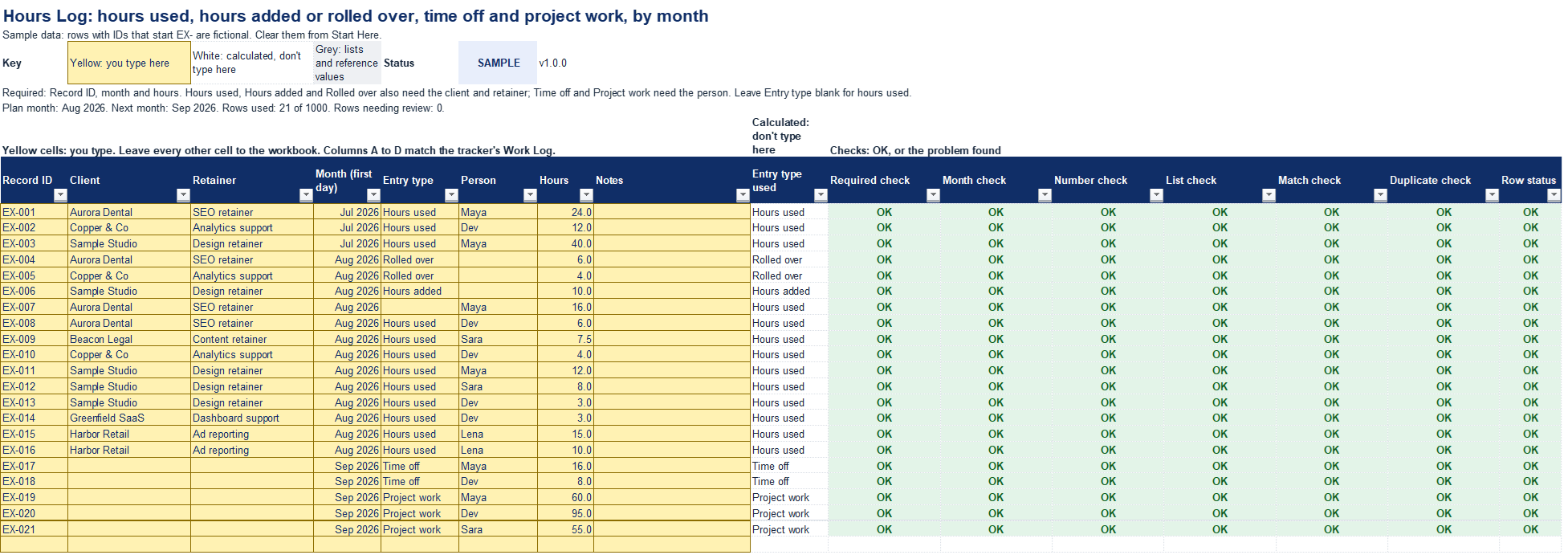
Task: Select Client cell 'Copper & Co' in row EX-002
Action: click(129, 227)
